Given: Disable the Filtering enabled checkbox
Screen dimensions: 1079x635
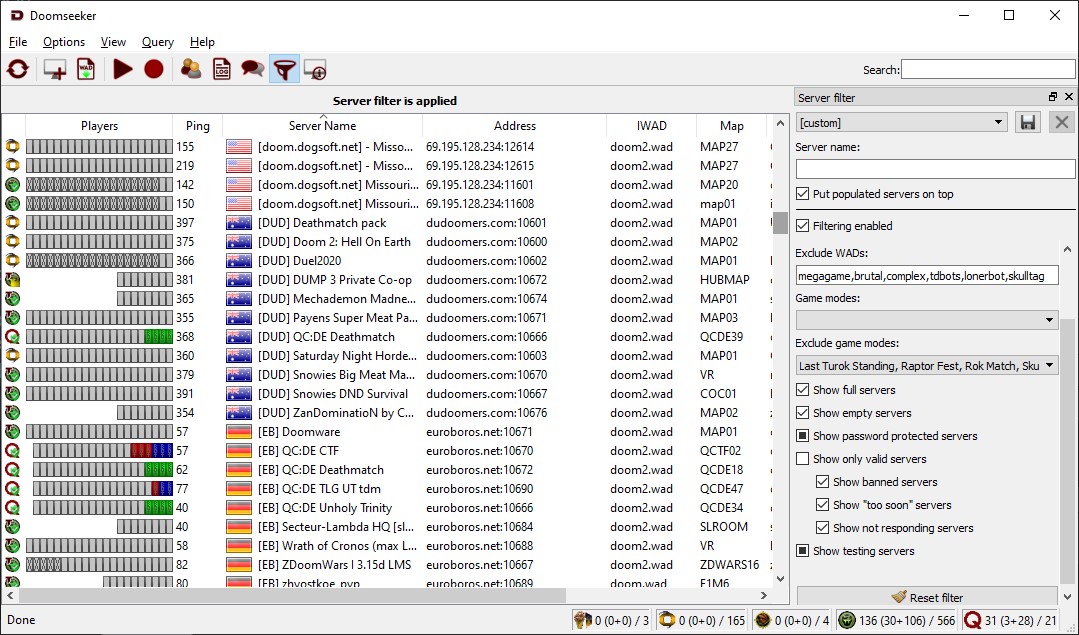Looking at the screenshot, I should point(803,226).
